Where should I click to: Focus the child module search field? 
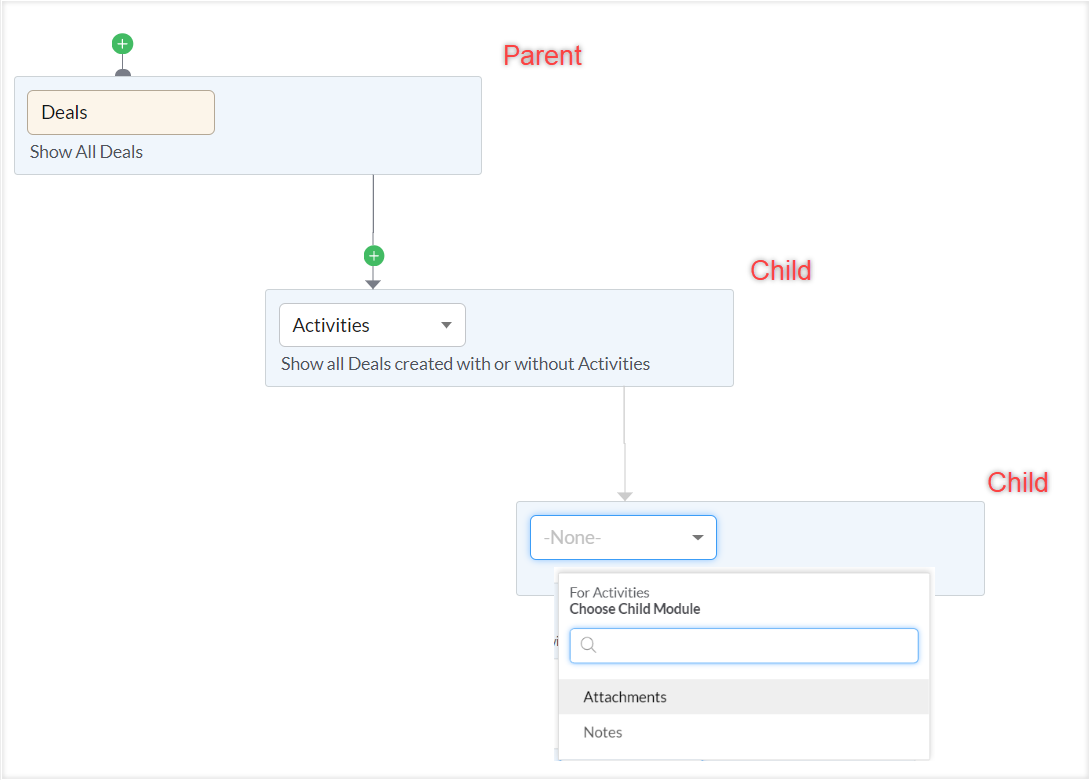755,646
